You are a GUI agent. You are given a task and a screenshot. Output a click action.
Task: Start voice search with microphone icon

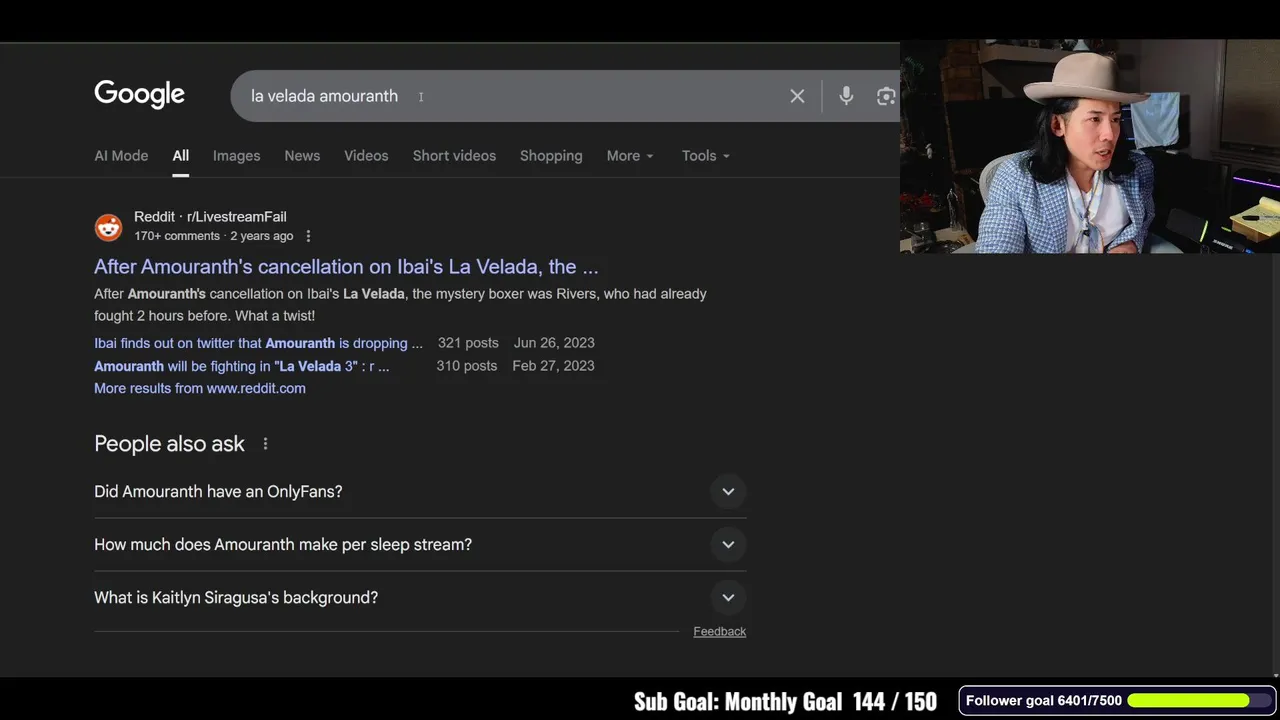[x=846, y=96]
